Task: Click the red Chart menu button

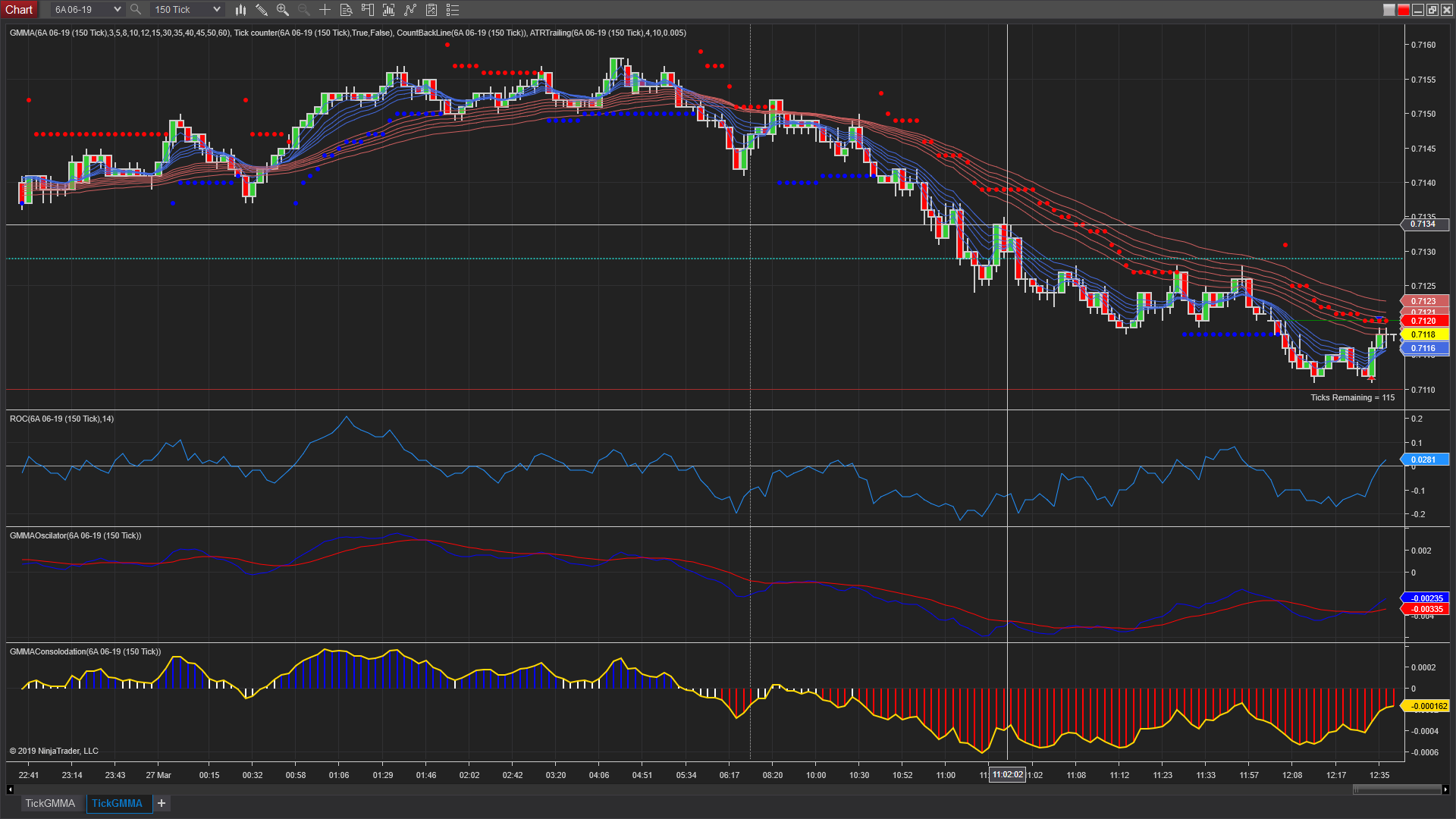Action: tap(19, 10)
